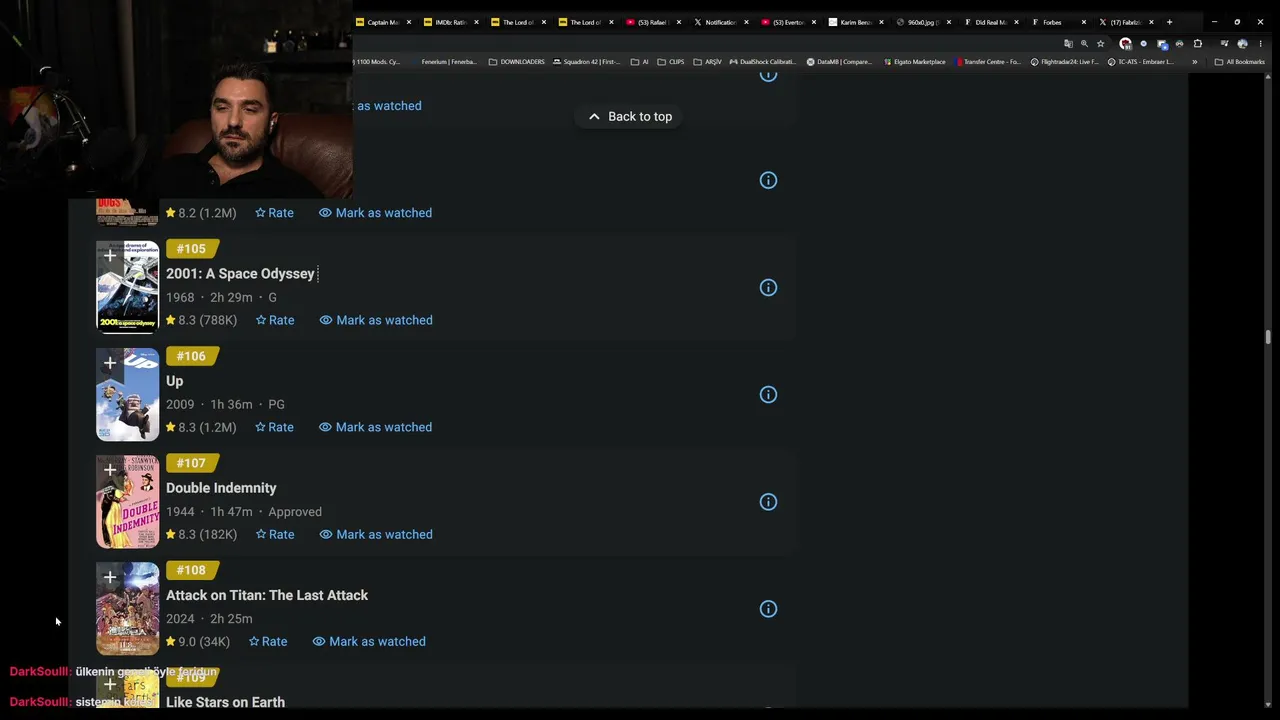Close the Forbes tab
Viewport: 1280px width, 720px height.
click(1083, 22)
